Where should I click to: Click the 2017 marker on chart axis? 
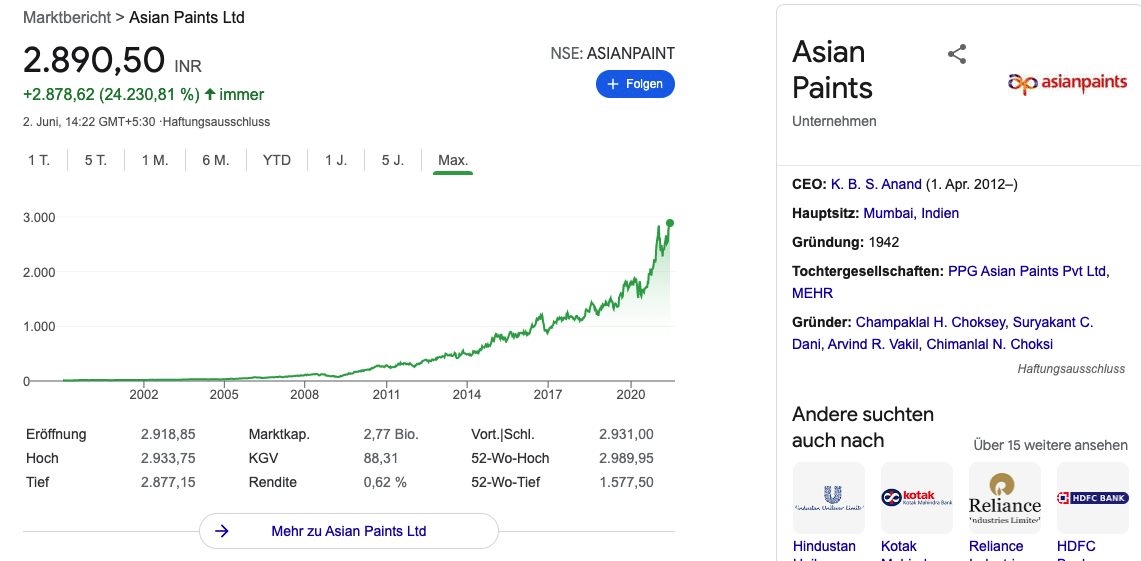pyautogui.click(x=547, y=394)
